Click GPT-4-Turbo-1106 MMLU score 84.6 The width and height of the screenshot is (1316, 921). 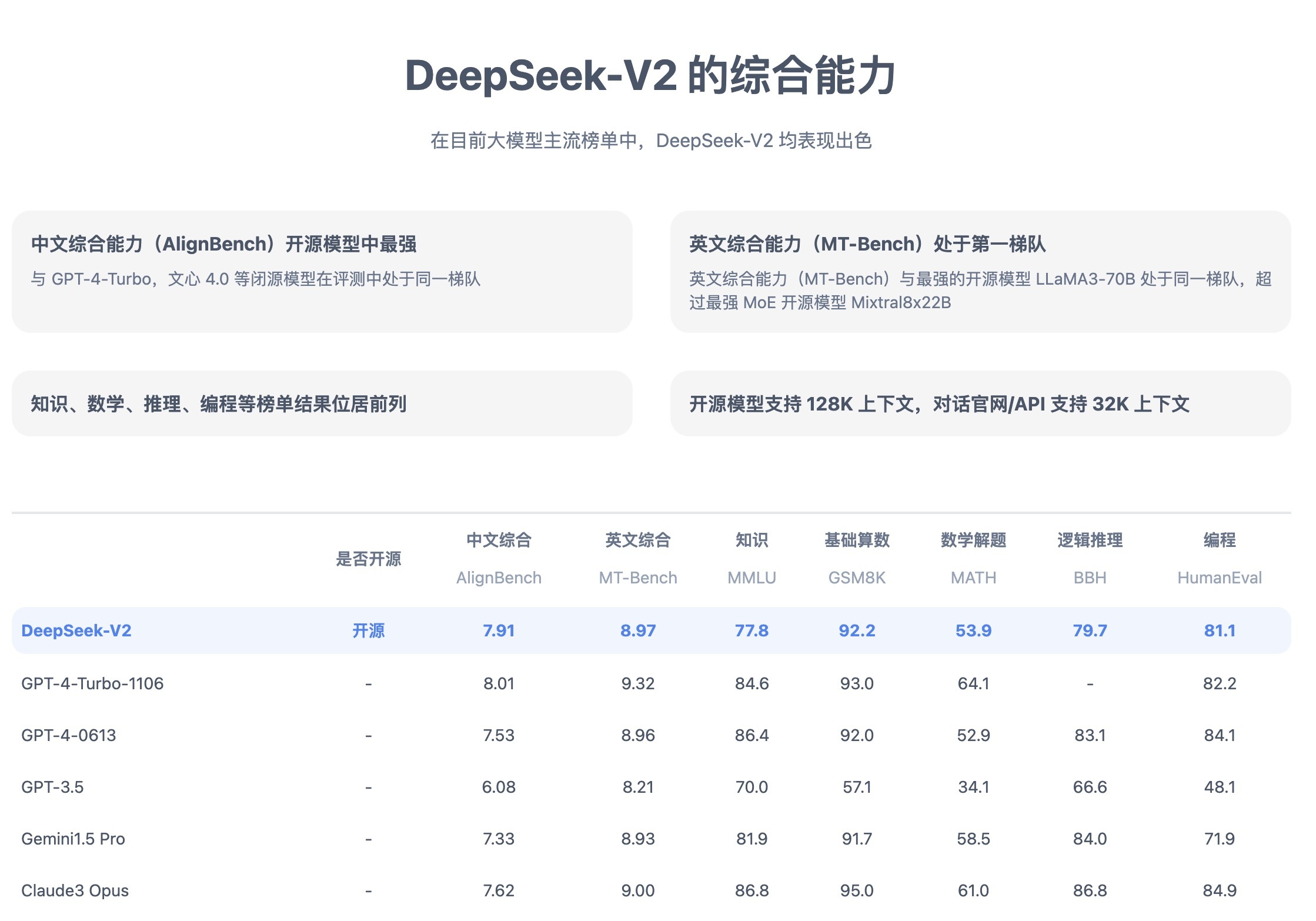pos(751,683)
